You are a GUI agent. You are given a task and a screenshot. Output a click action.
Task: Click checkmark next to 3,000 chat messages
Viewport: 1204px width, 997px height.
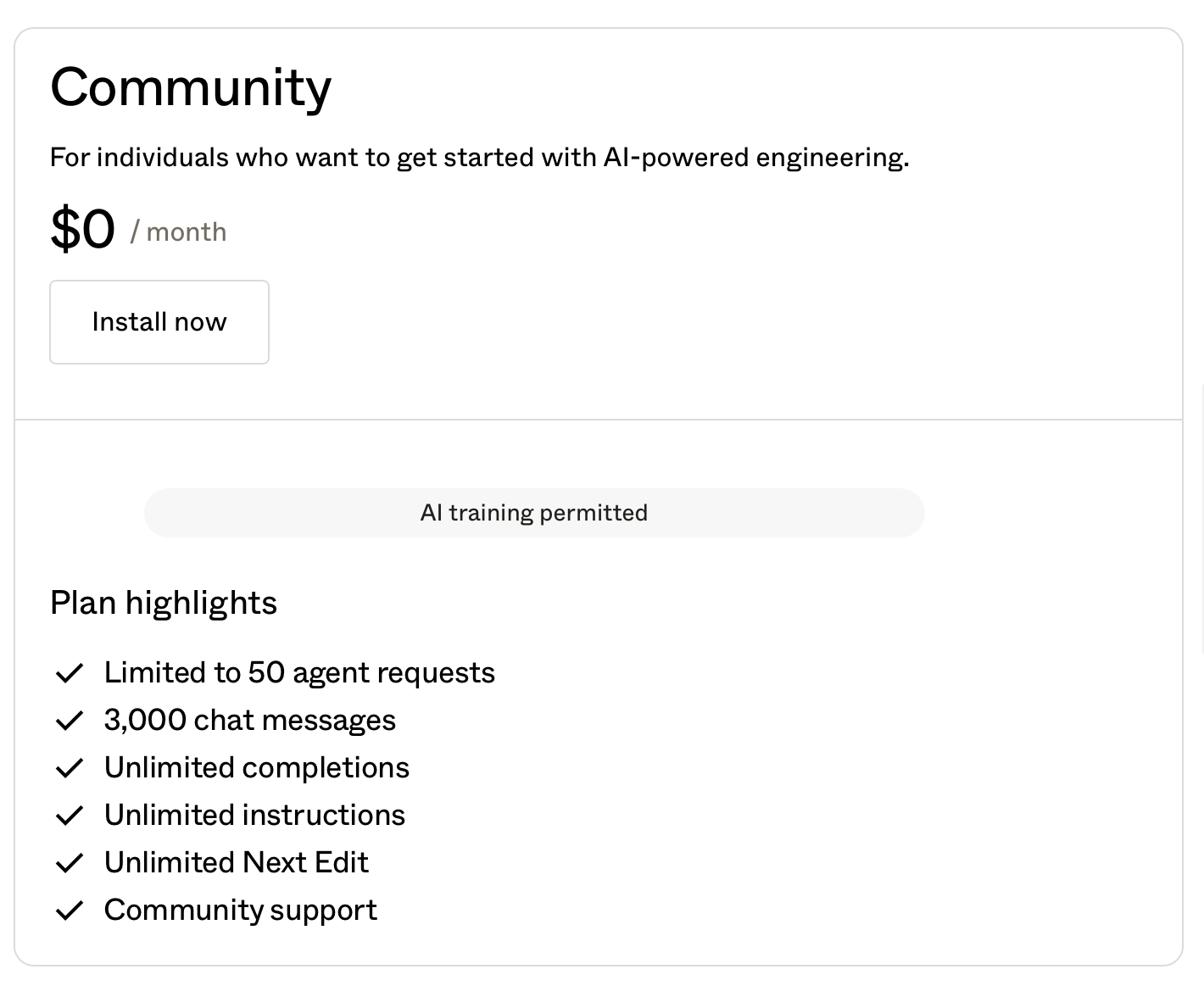(x=69, y=721)
